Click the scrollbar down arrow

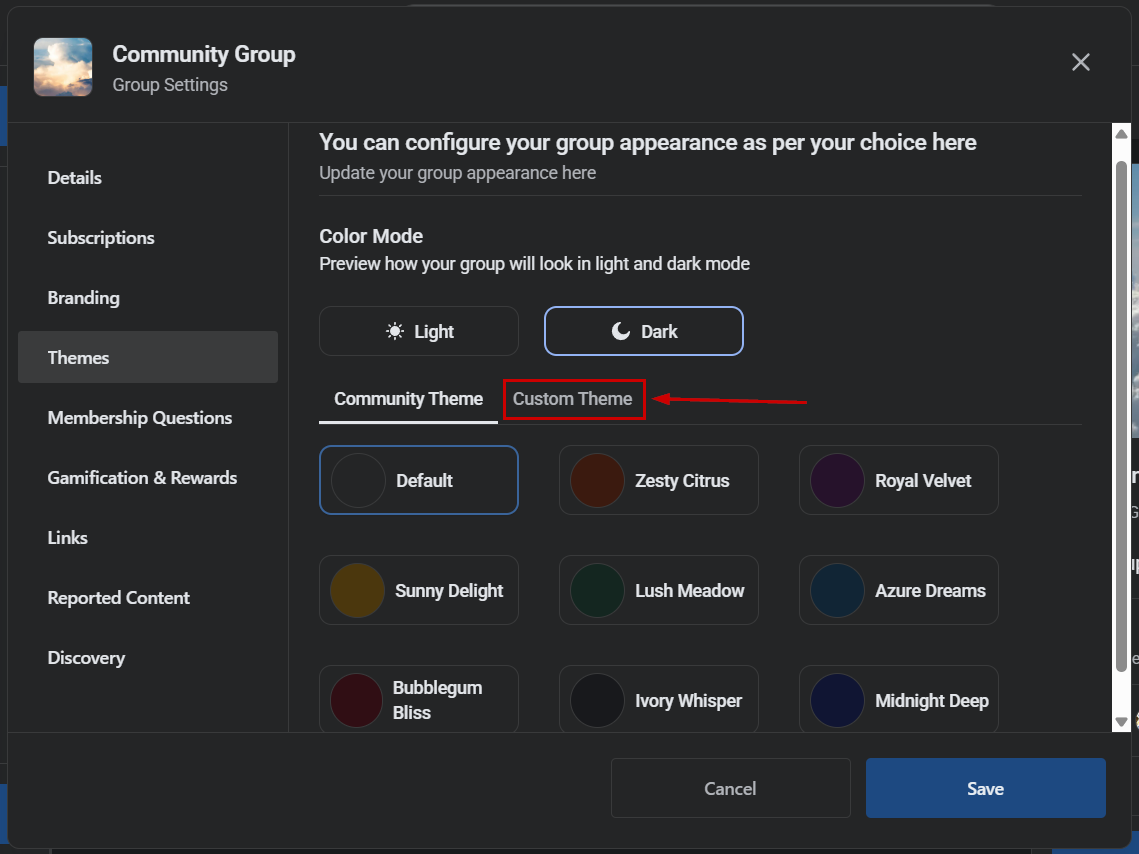1122,722
